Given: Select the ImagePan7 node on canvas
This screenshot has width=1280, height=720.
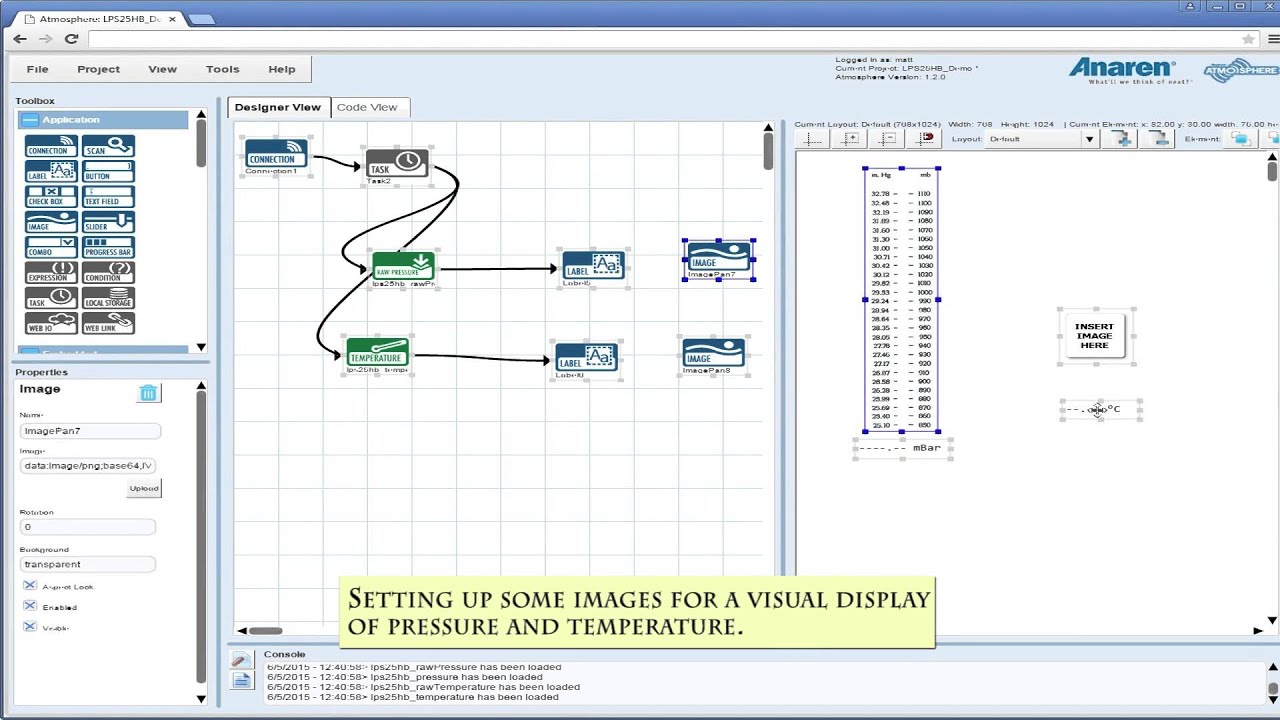Looking at the screenshot, I should pos(719,259).
